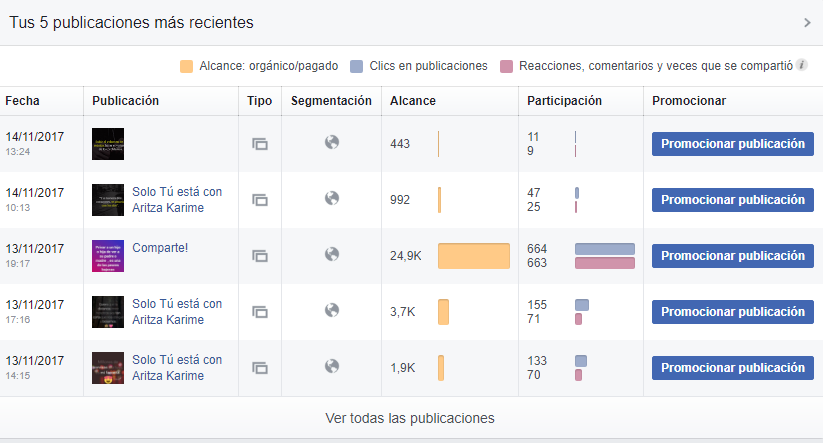Click album type icon for 14/11/2017 13:24 post
The height and width of the screenshot is (443, 823).
coord(260,144)
